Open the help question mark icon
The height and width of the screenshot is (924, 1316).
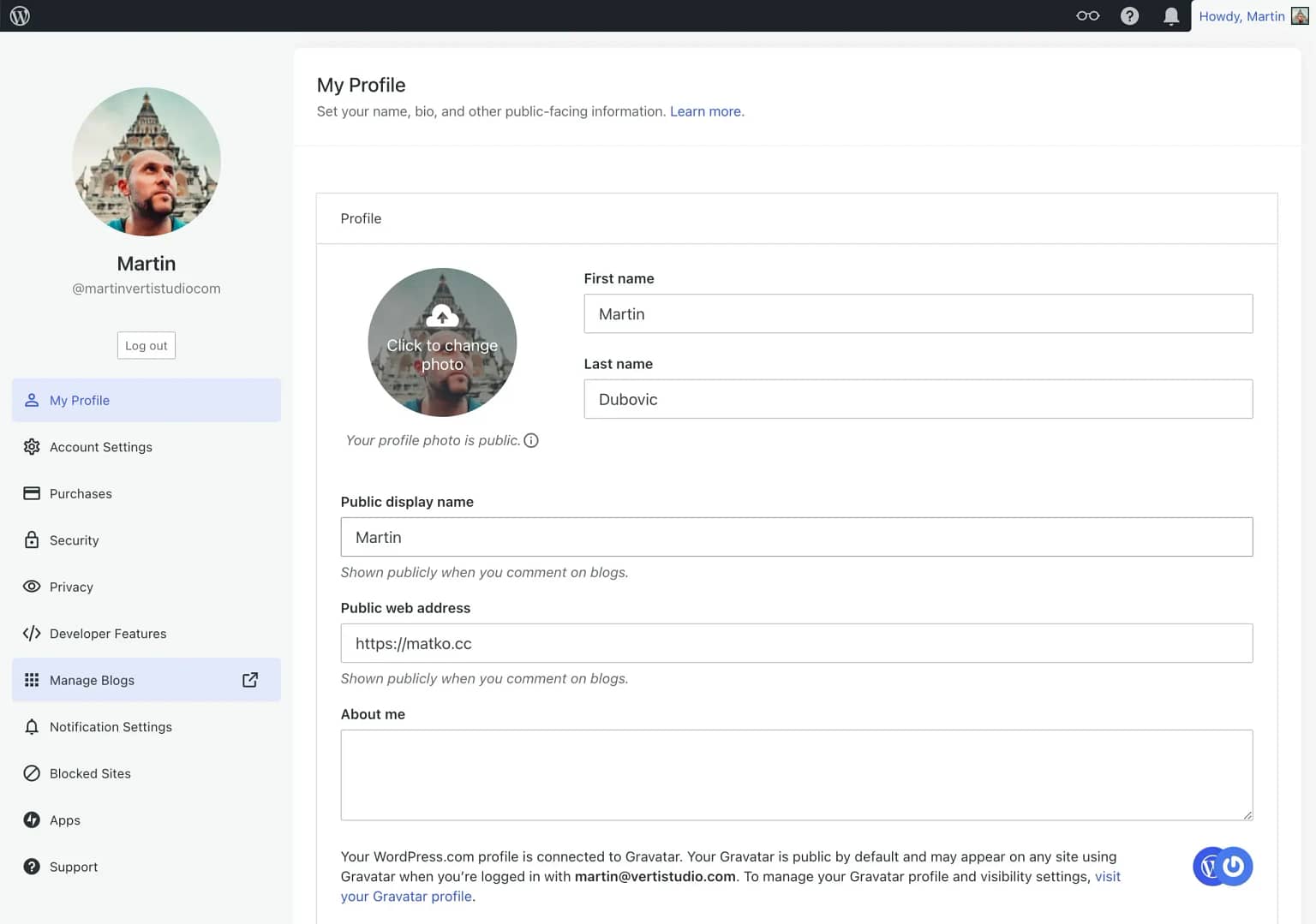click(1129, 15)
